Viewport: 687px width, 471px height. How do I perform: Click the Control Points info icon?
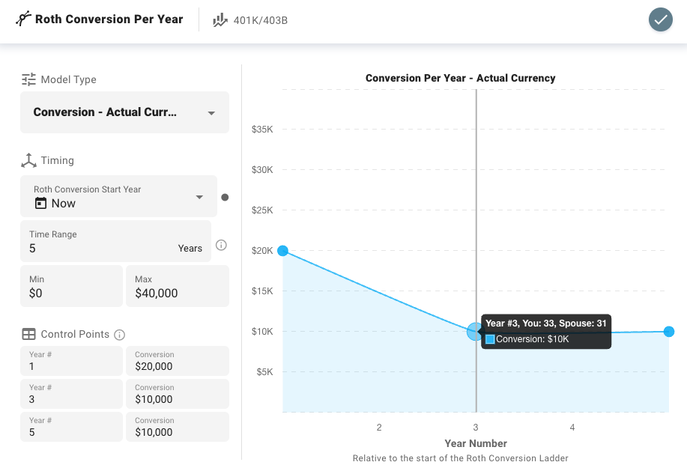120,335
